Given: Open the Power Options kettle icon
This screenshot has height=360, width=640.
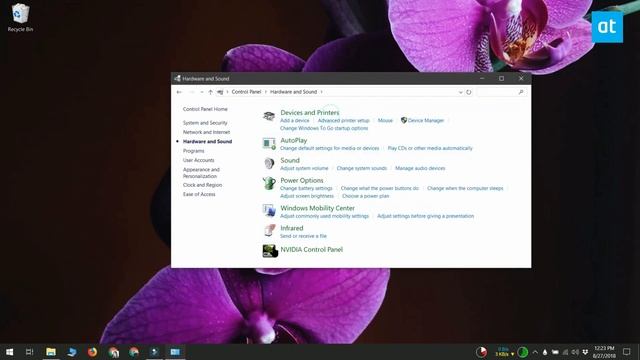Looking at the screenshot, I should pyautogui.click(x=269, y=183).
